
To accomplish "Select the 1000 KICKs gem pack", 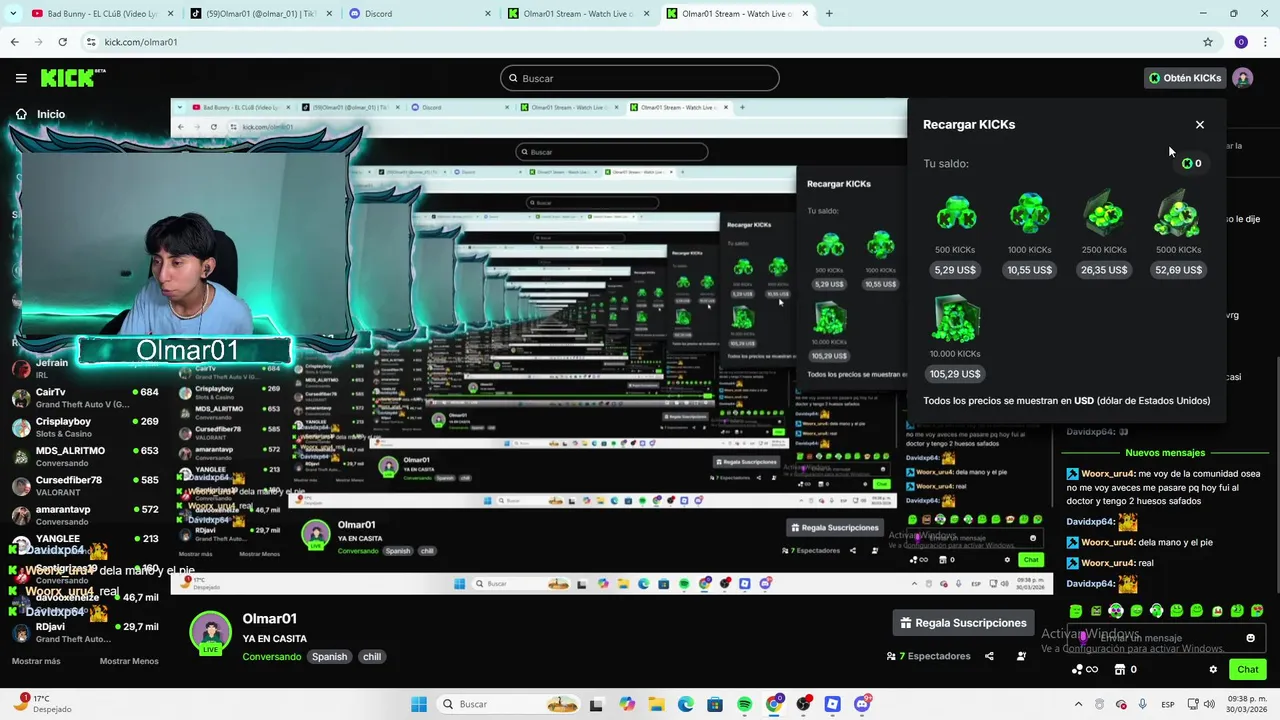I will [x=1029, y=213].
